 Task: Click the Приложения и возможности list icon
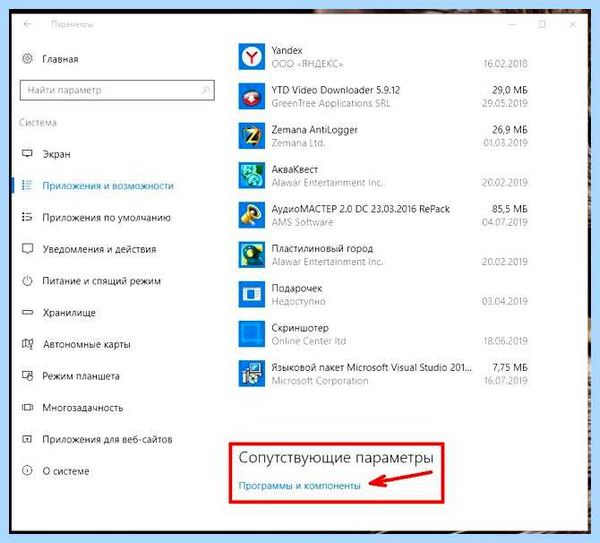tap(27, 185)
